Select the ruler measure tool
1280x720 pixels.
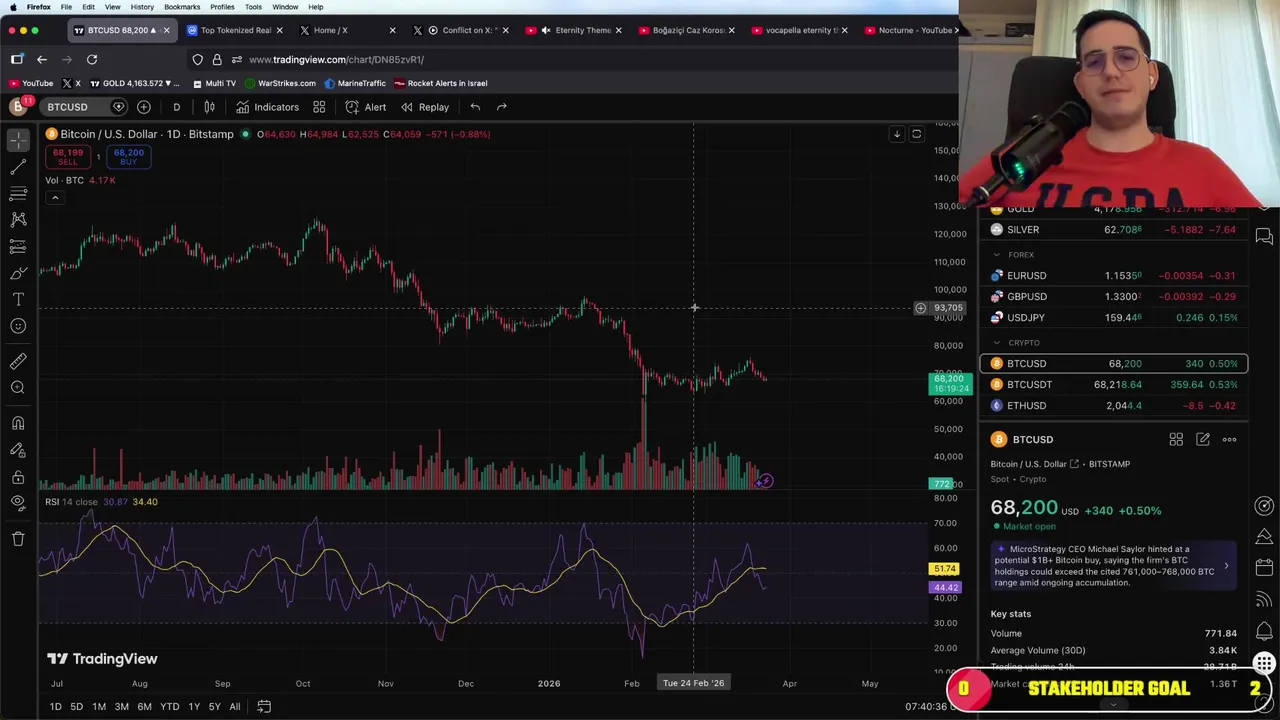pos(18,361)
